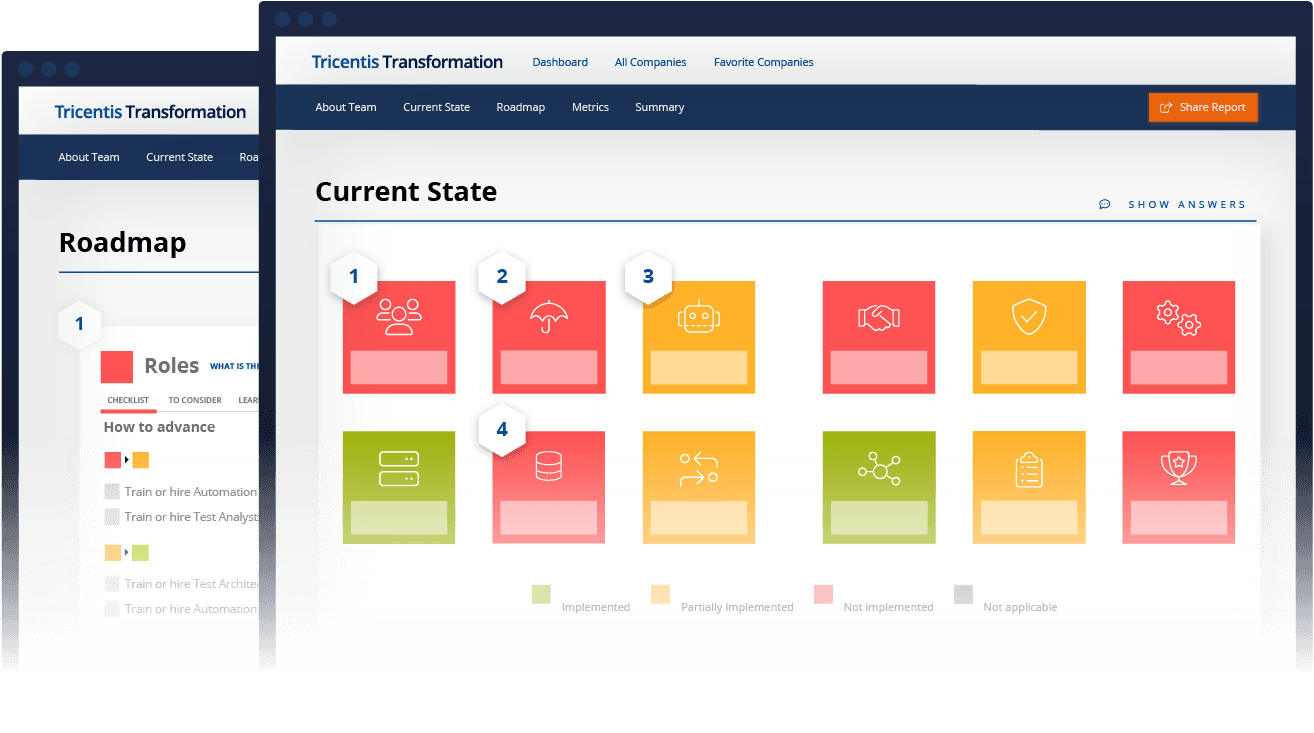Click the green server rack tile
This screenshot has height=733, width=1314.
(399, 487)
